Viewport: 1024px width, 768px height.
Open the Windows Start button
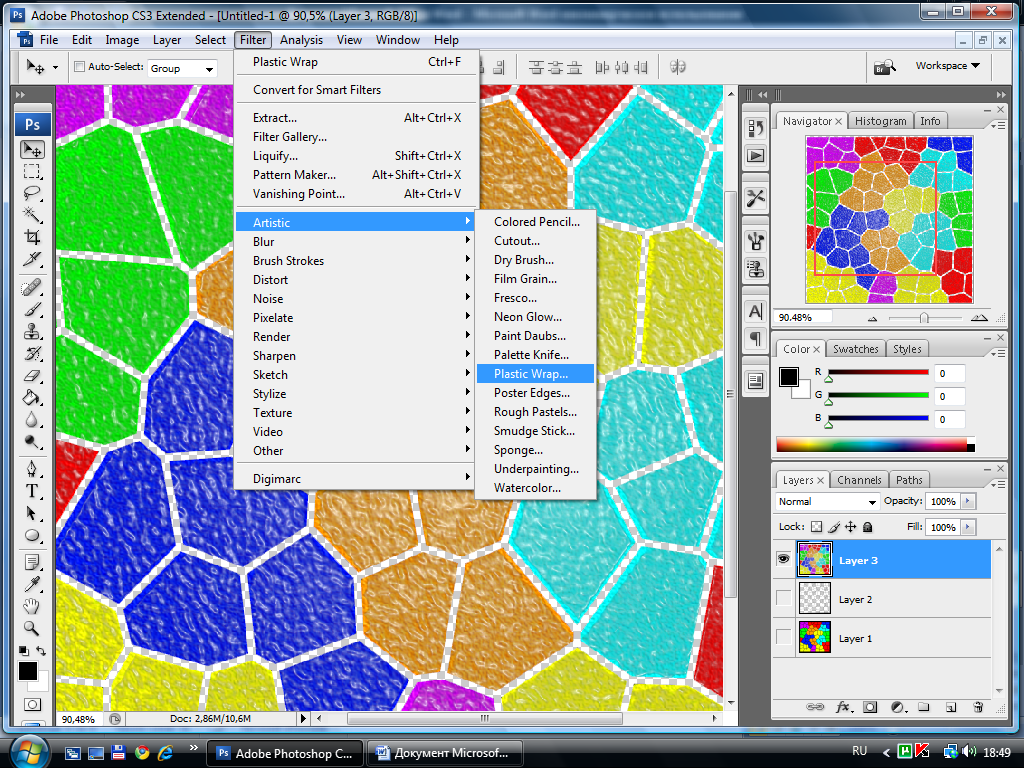(28, 752)
